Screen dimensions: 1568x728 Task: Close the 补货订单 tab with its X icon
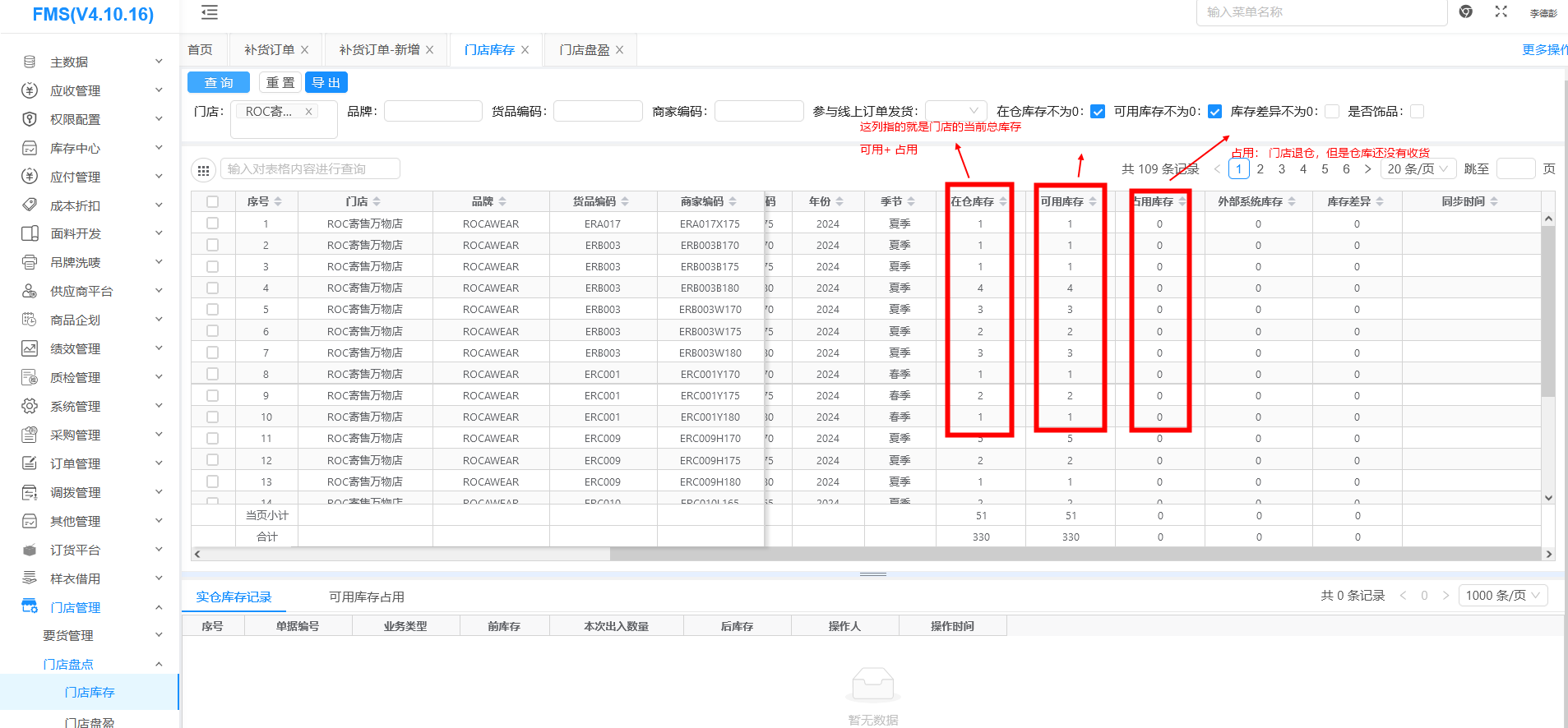point(305,50)
